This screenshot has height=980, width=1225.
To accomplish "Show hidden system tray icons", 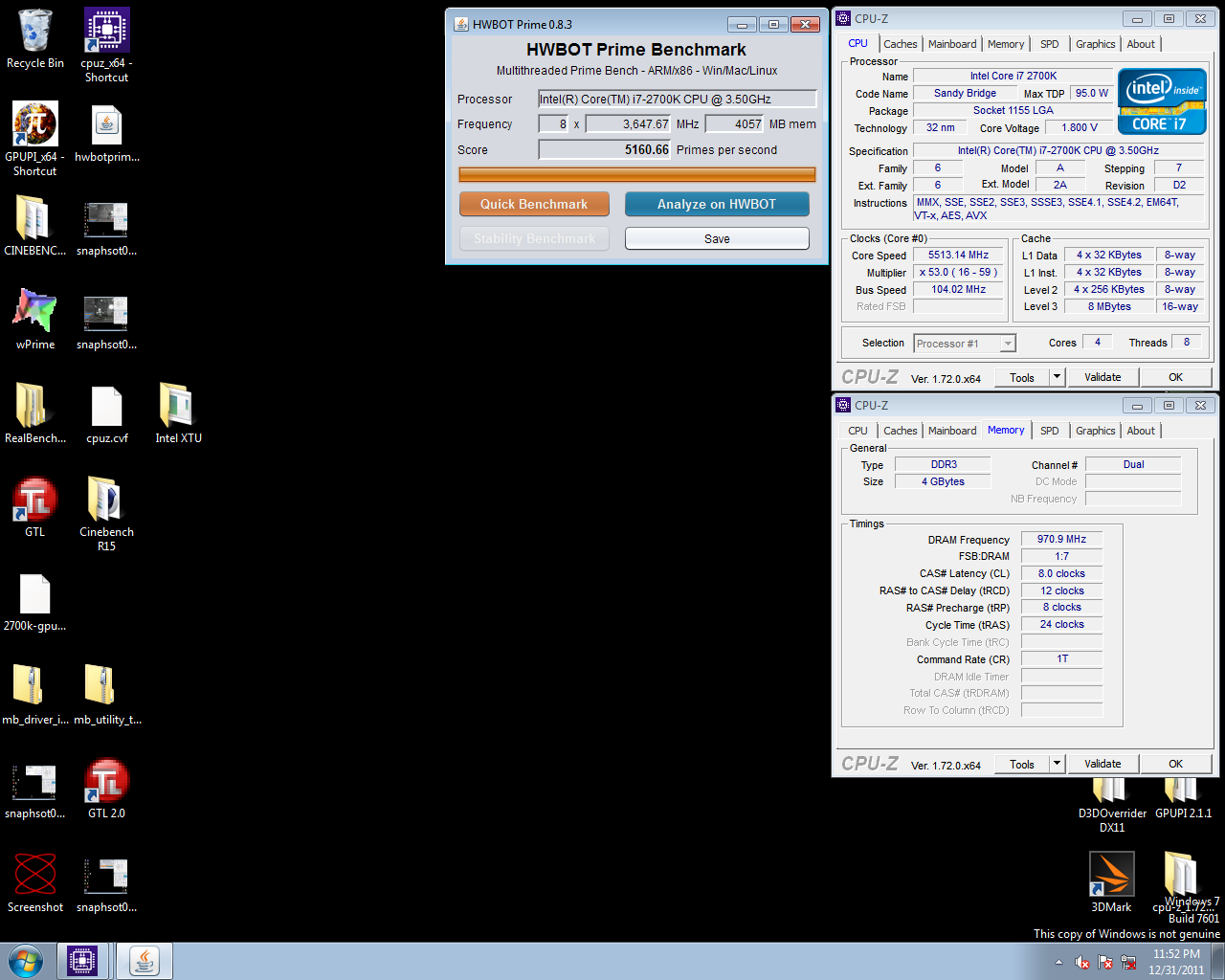I will 1058,963.
